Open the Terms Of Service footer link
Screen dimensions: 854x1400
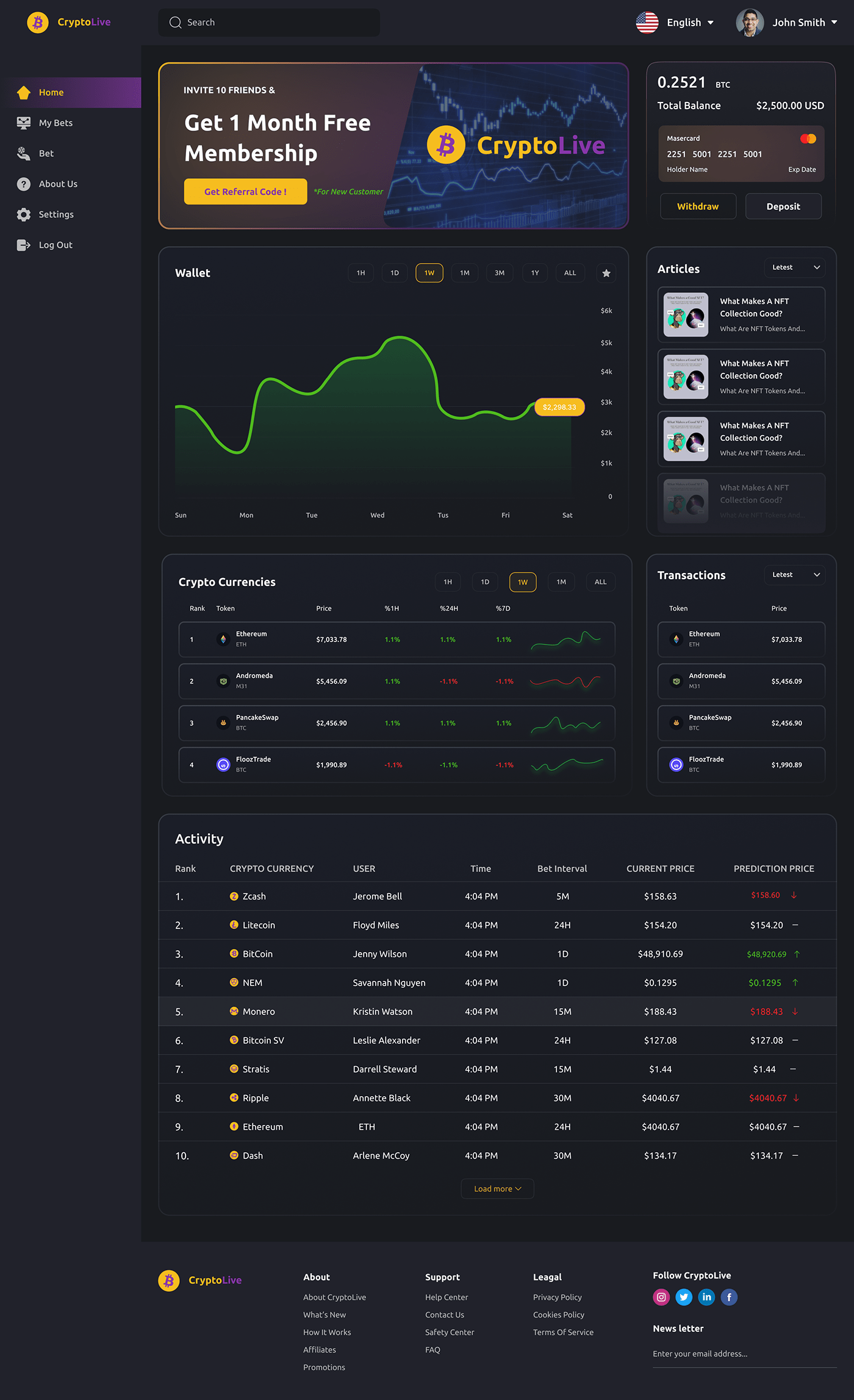coord(563,1332)
